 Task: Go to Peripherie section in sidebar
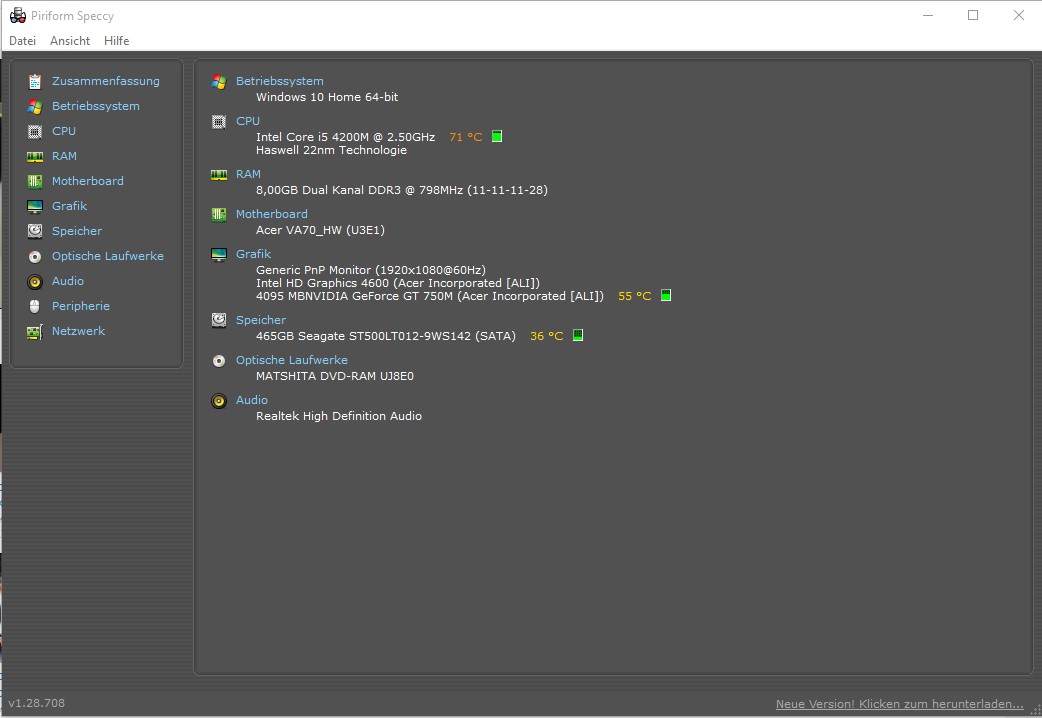click(81, 306)
